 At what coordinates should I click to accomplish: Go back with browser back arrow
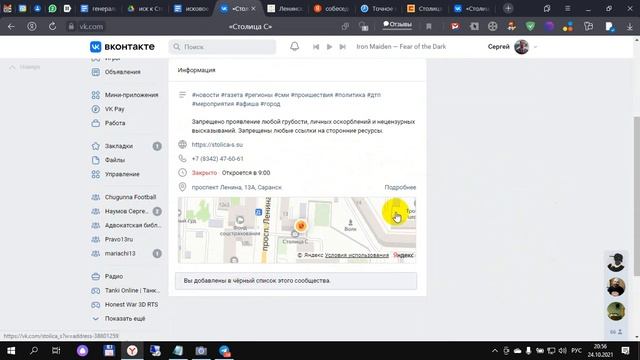pos(11,27)
